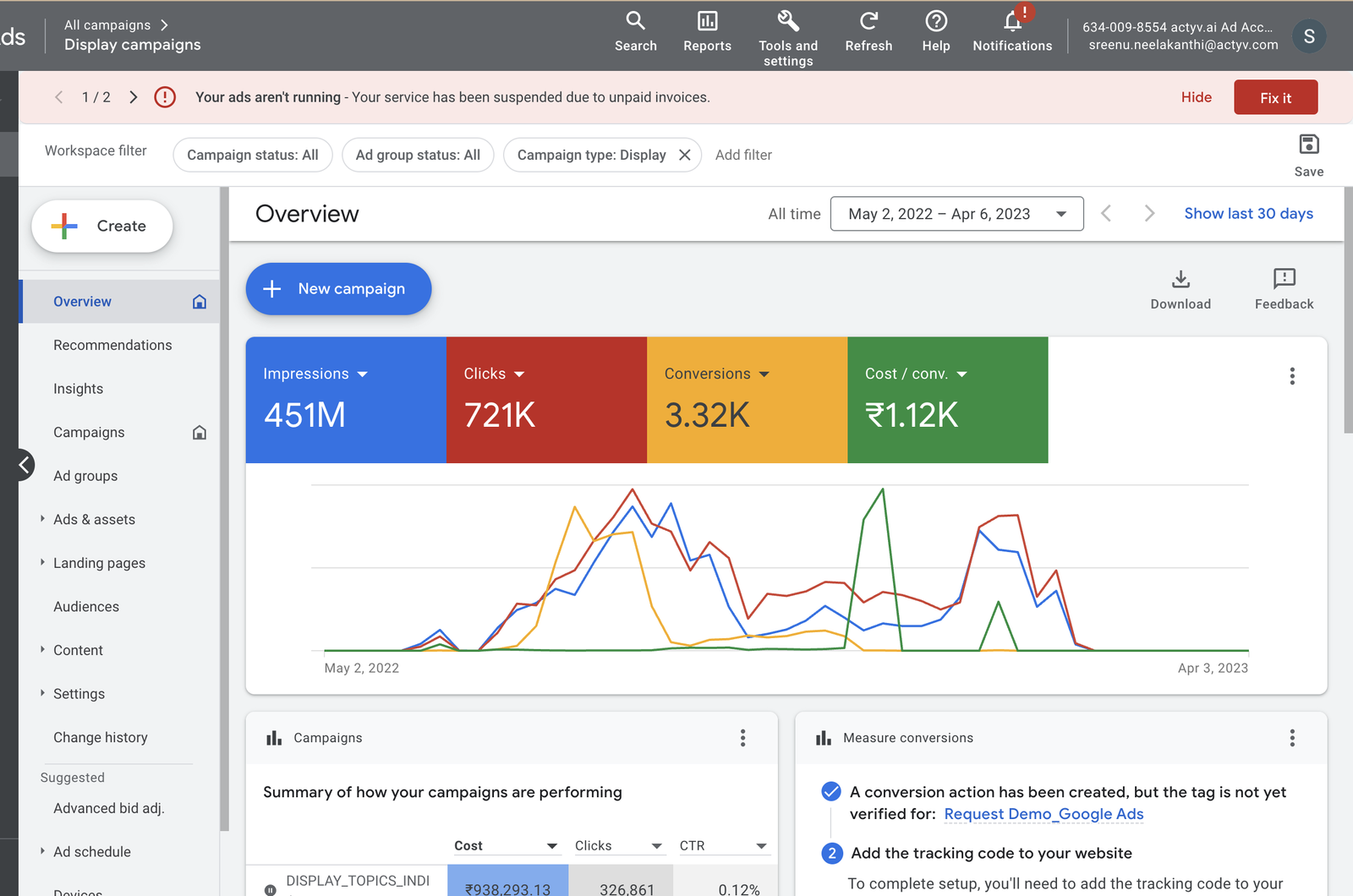Download the overview chart
Viewport: 1353px width, 896px height.
pyautogui.click(x=1180, y=289)
